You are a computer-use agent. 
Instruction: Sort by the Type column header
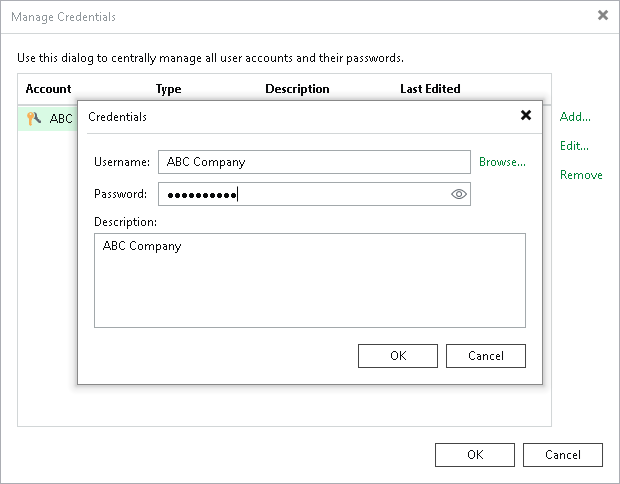point(168,89)
